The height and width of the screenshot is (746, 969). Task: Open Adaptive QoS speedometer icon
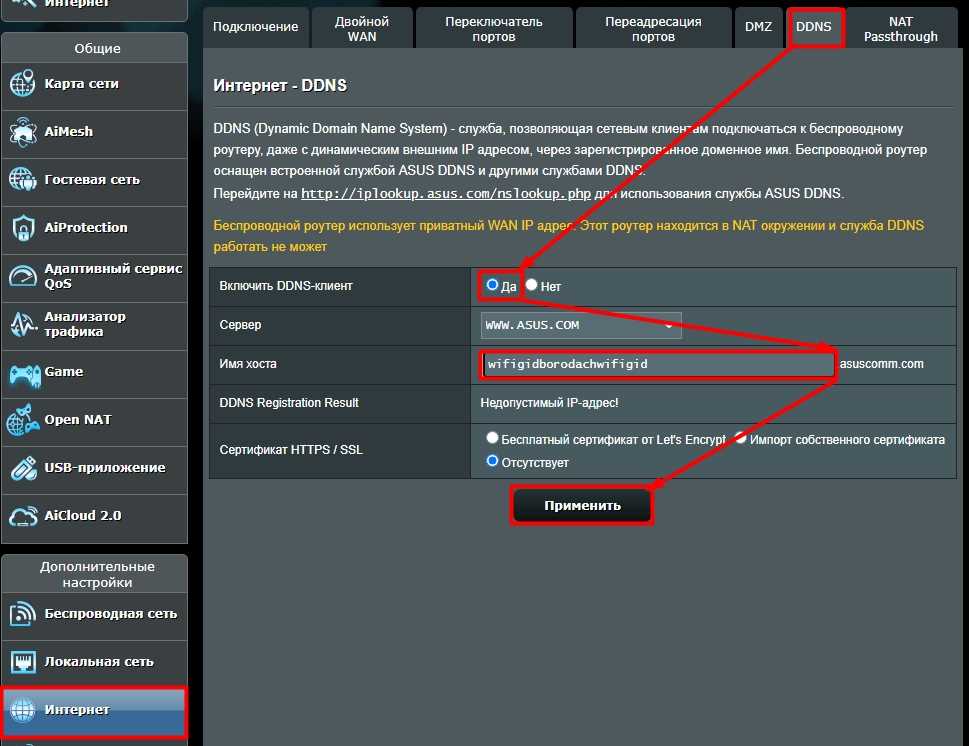[x=23, y=276]
